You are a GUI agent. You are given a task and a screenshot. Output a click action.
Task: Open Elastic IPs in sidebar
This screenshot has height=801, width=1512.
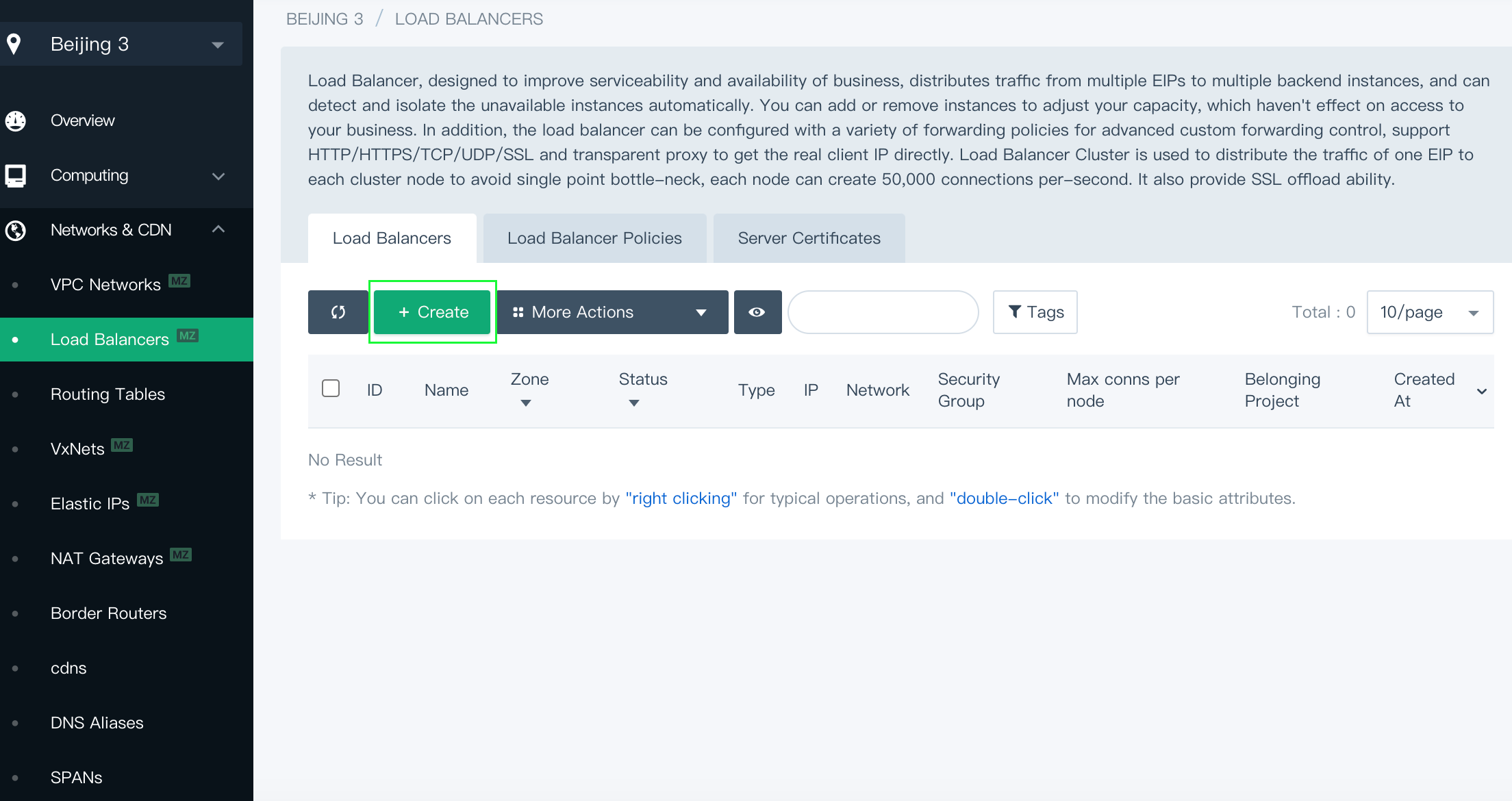(x=90, y=504)
